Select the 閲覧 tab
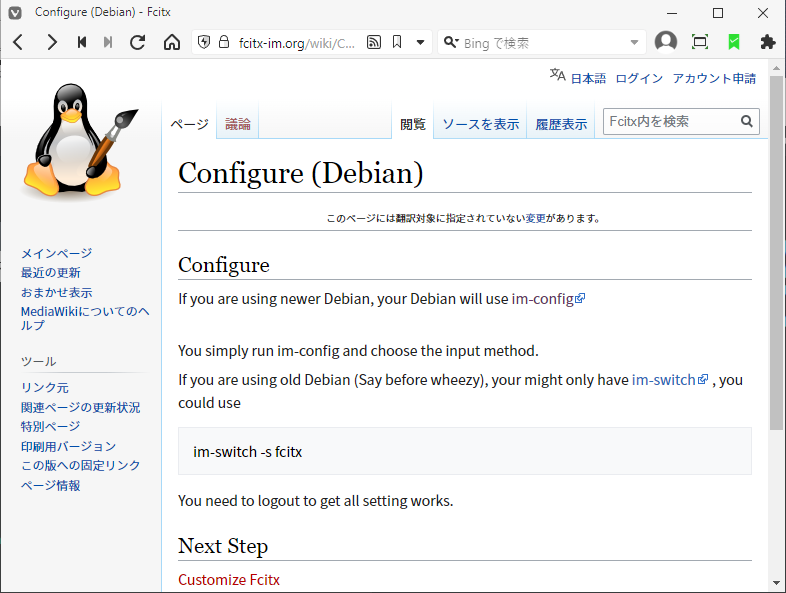Image resolution: width=786 pixels, height=593 pixels. pyautogui.click(x=413, y=124)
